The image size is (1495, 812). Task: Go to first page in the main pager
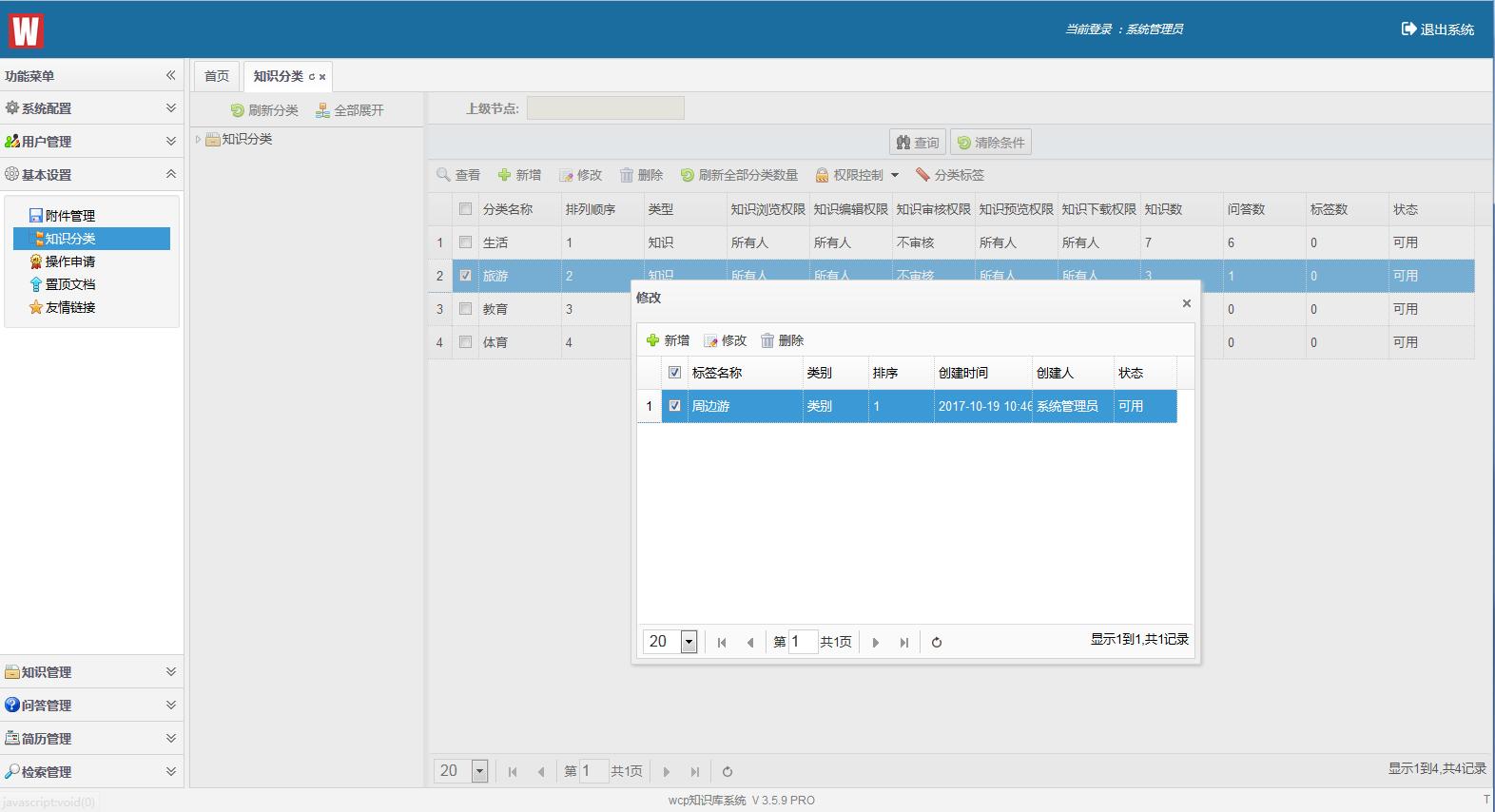click(x=513, y=772)
